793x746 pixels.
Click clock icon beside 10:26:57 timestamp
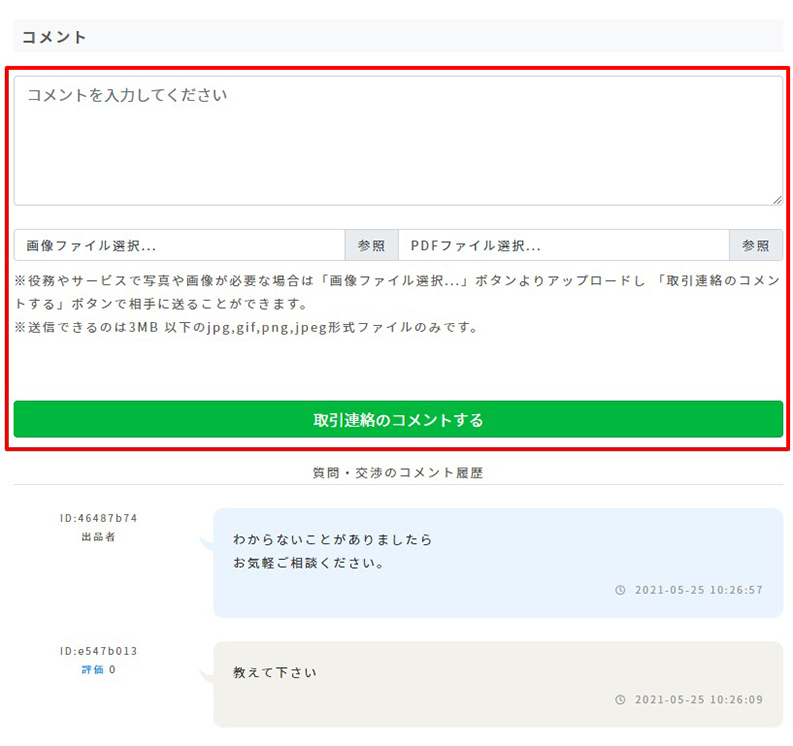click(620, 590)
